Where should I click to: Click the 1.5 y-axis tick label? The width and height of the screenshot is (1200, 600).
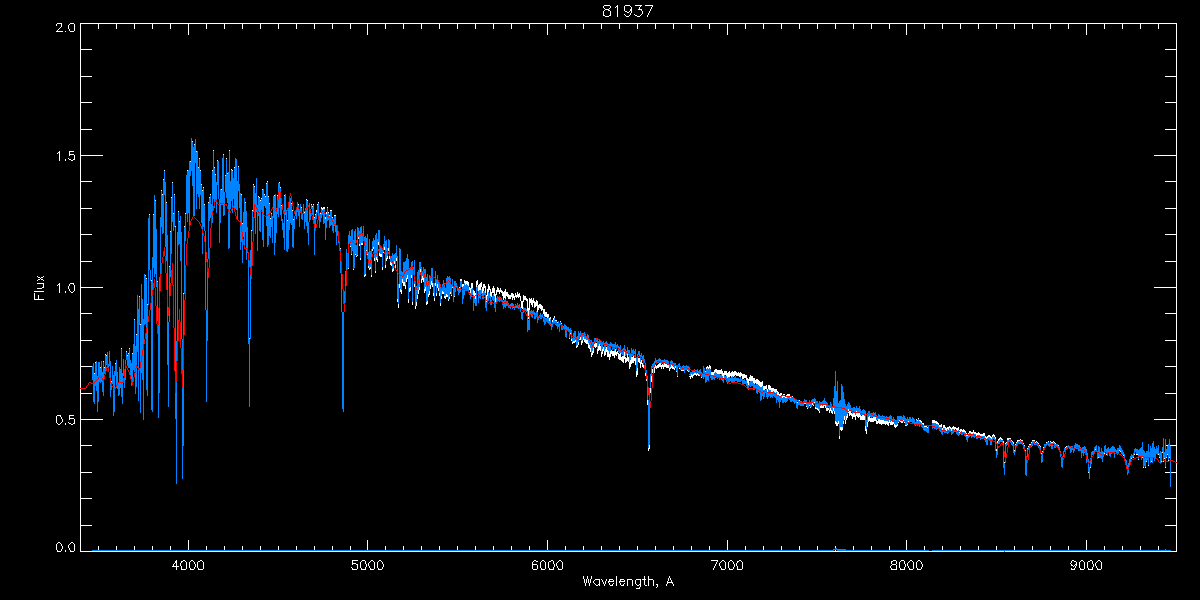66,156
